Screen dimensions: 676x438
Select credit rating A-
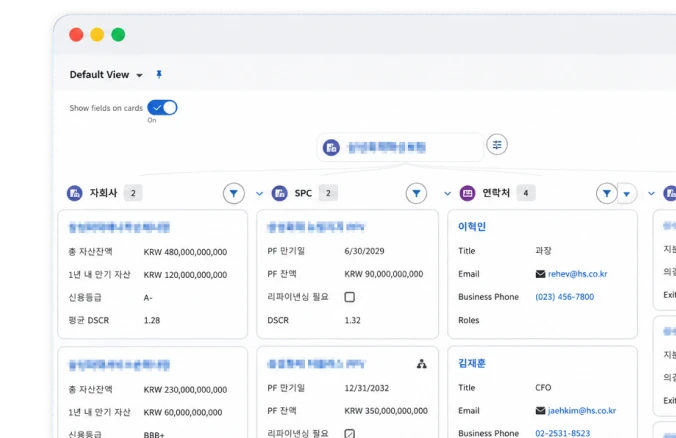[x=148, y=297]
